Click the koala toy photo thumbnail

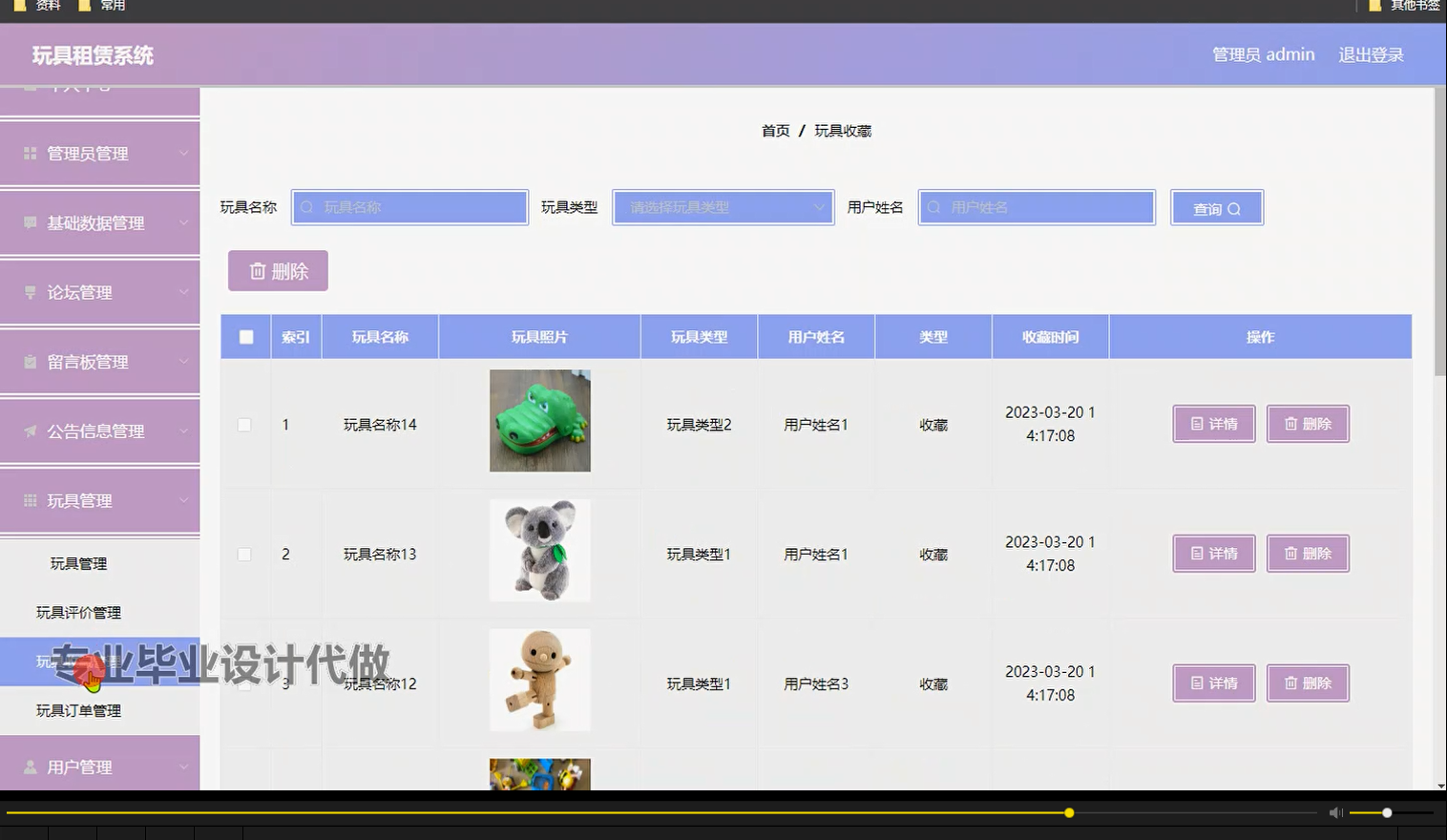coord(540,551)
